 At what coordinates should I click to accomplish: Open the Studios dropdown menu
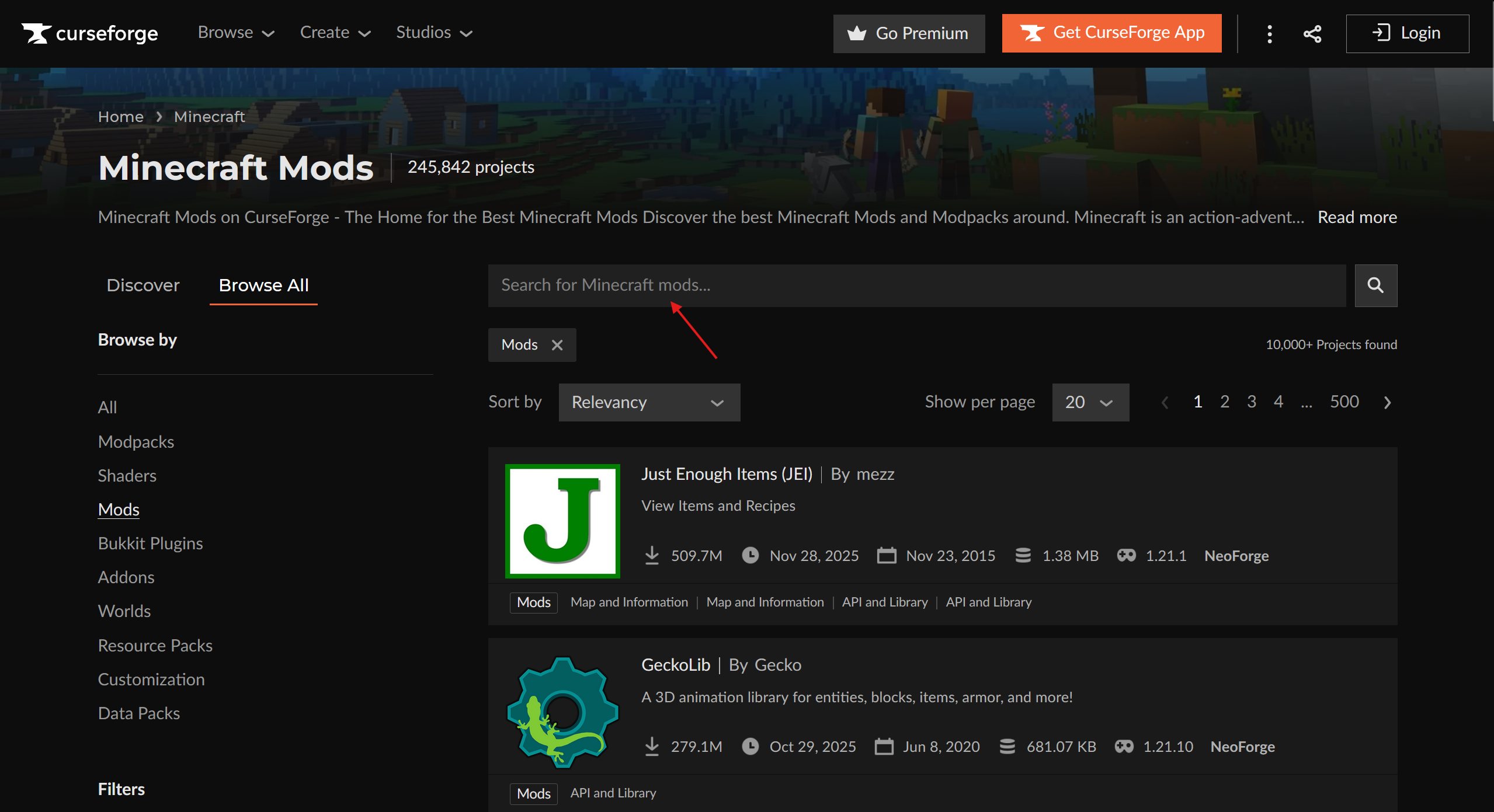click(433, 33)
